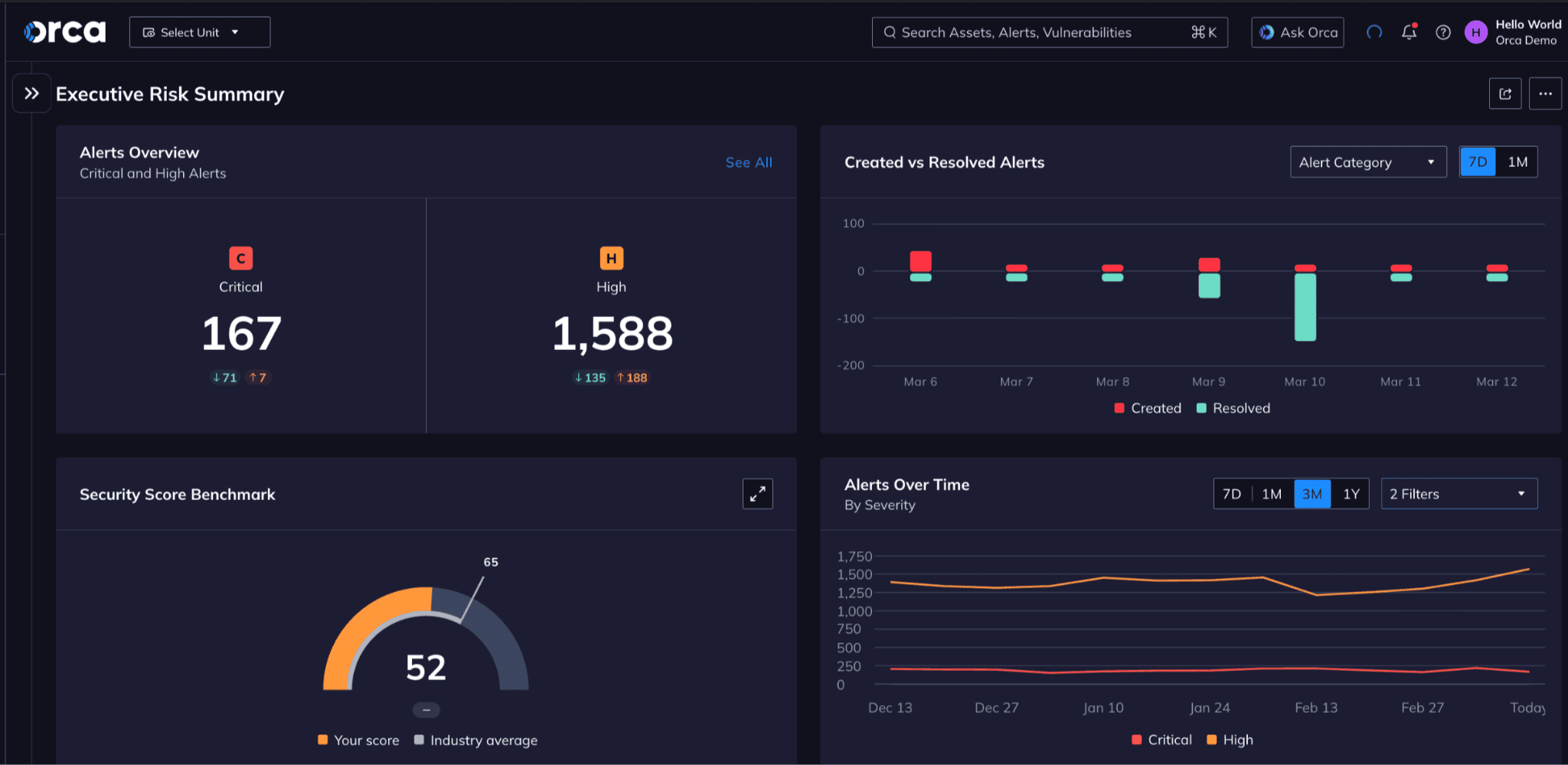Click the increased 7 critical indicator

(x=258, y=378)
